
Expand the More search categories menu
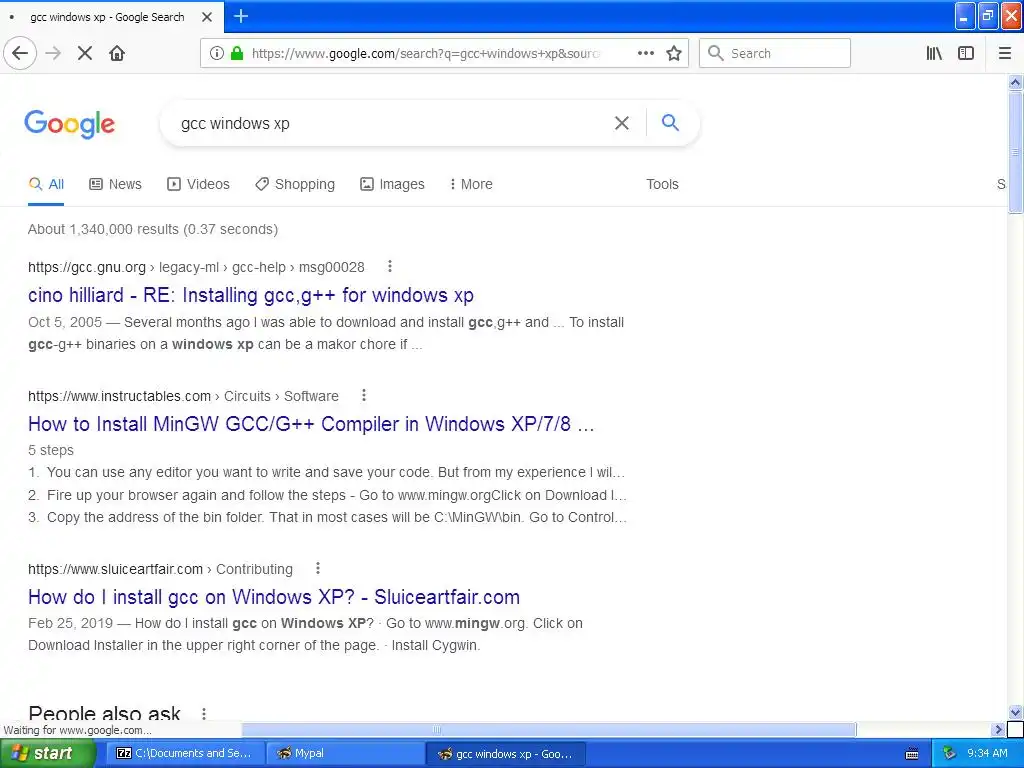coord(471,184)
